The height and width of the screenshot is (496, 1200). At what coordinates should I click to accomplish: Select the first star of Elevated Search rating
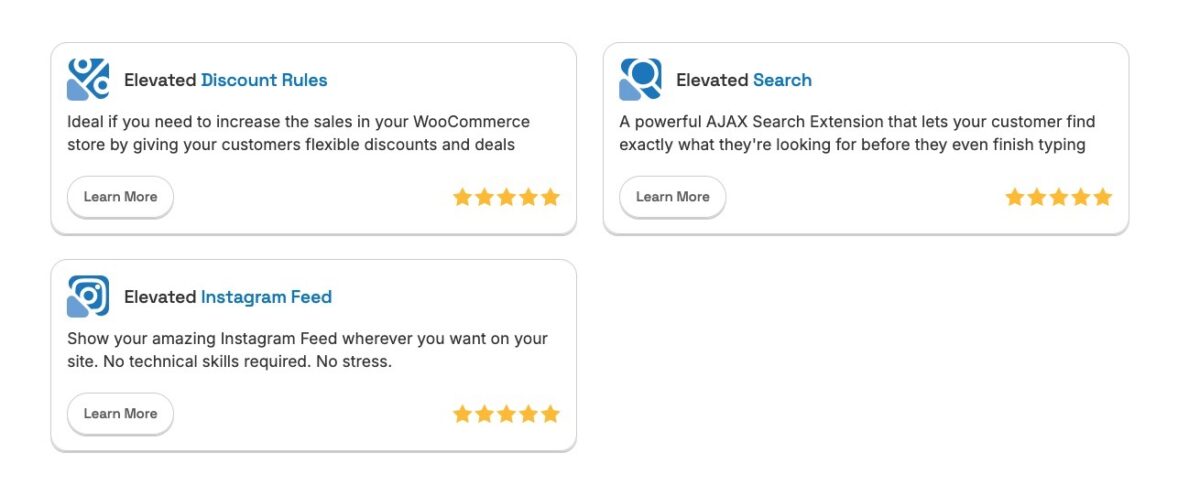click(x=1014, y=197)
